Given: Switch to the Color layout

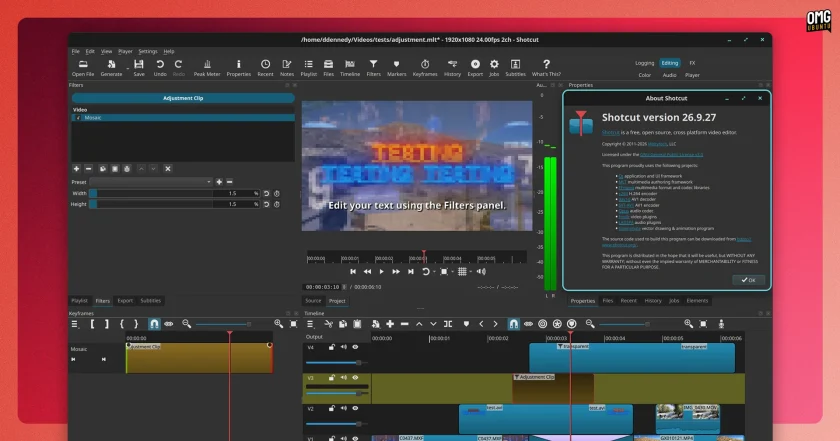Looking at the screenshot, I should [644, 75].
